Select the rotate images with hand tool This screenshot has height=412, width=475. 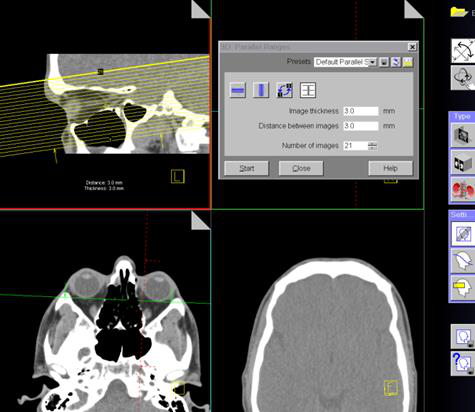463,78
